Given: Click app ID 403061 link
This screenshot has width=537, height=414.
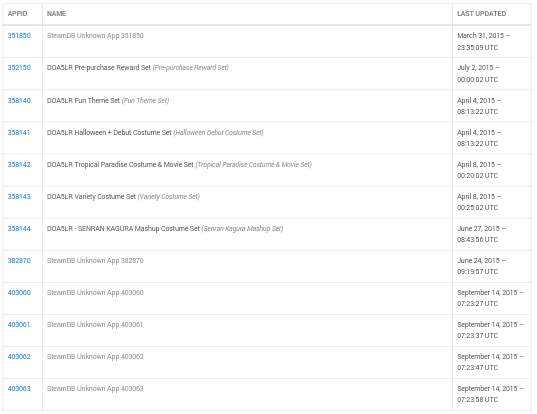Looking at the screenshot, I should click(19, 325).
